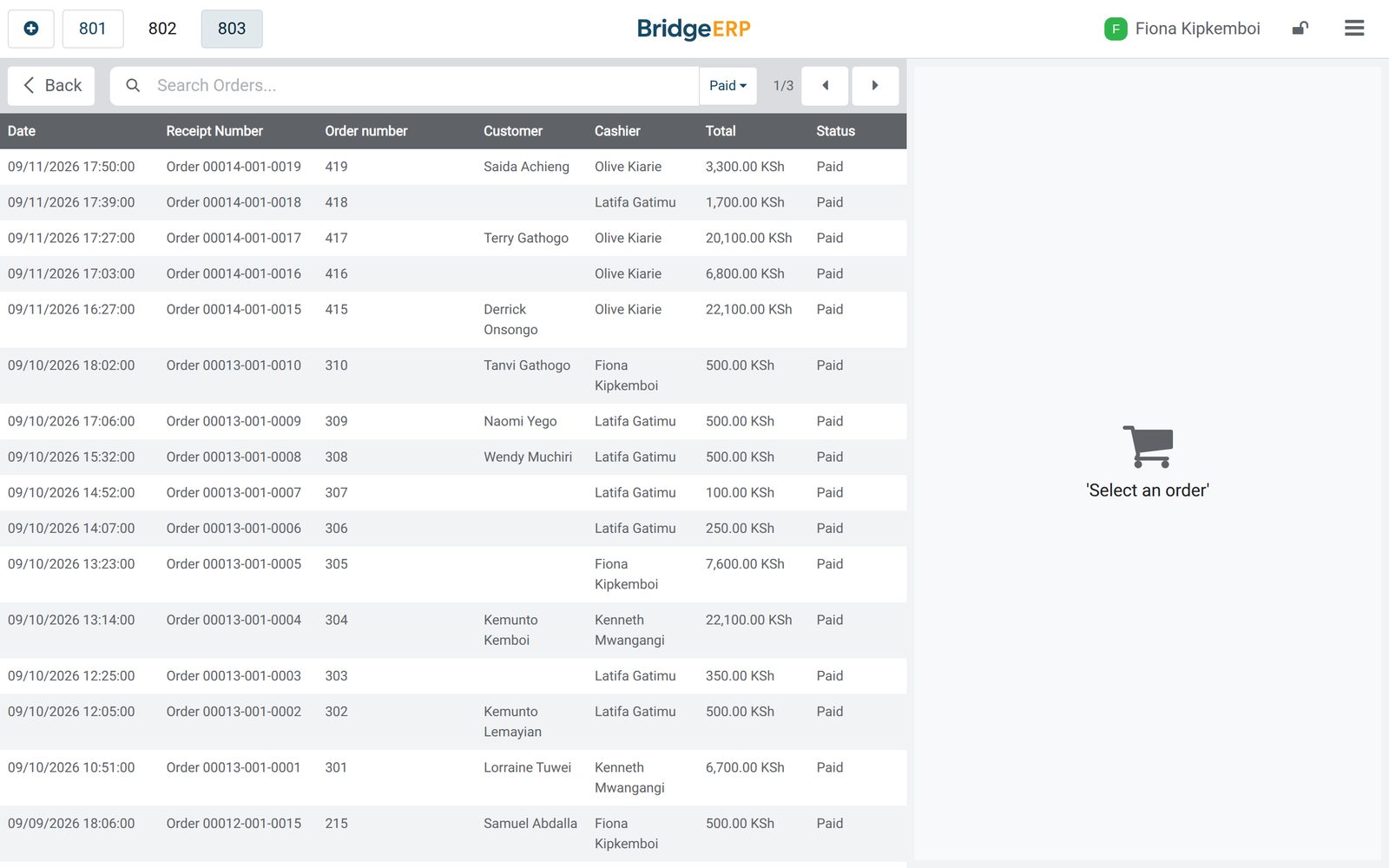Open the Paid status filter dropdown
The image size is (1389, 868).
[x=727, y=86]
